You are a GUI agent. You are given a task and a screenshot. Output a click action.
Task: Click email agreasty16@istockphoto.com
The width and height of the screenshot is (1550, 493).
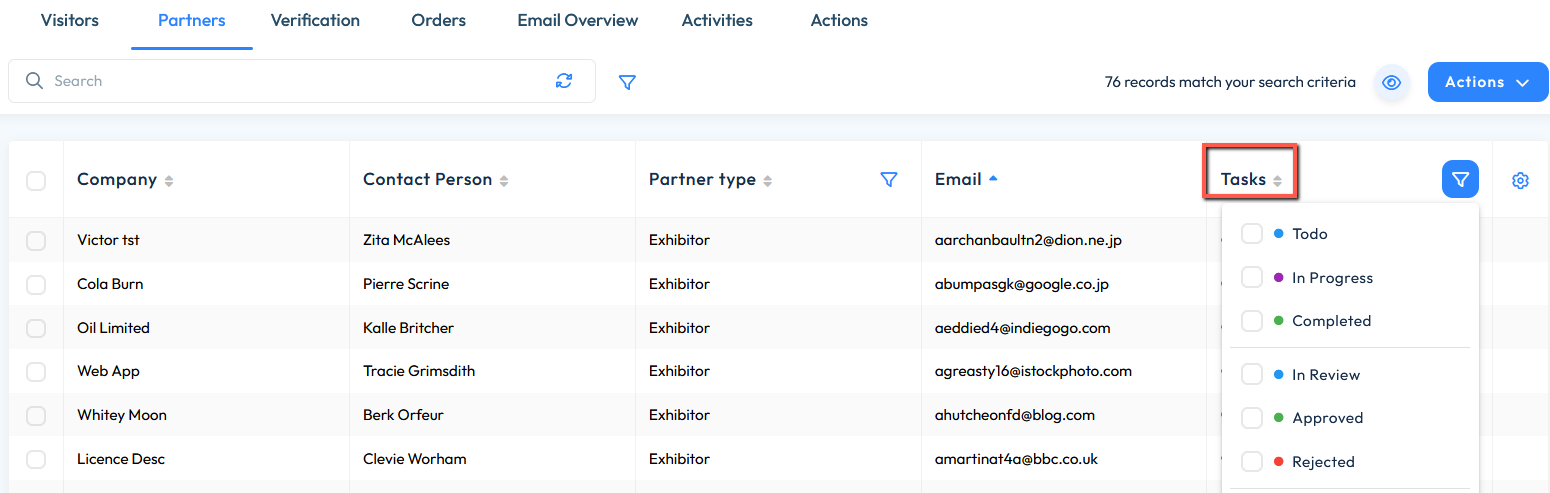pyautogui.click(x=1033, y=371)
